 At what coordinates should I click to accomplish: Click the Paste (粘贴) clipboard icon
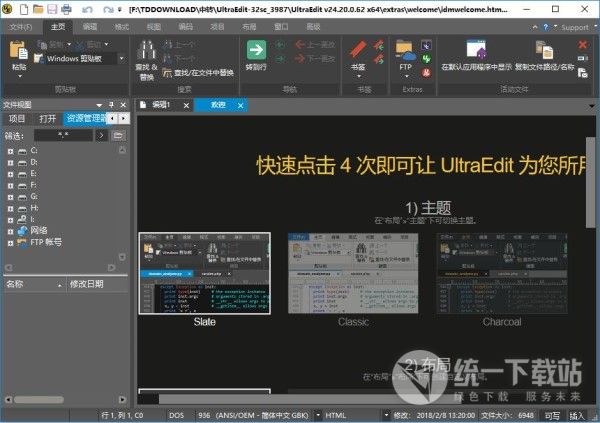tap(18, 51)
